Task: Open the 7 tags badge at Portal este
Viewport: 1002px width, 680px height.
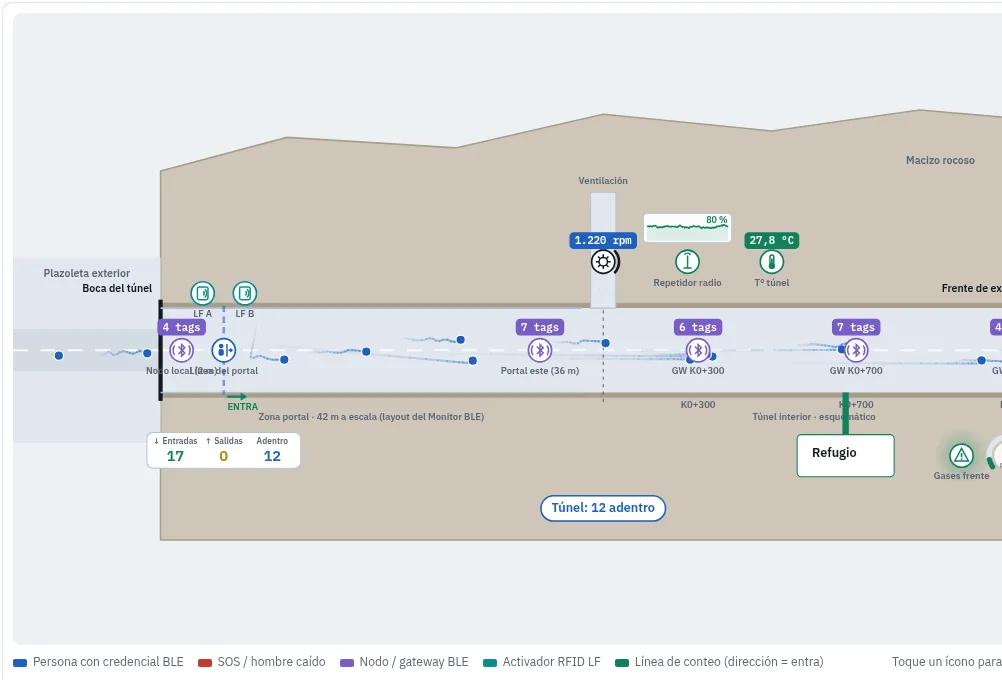Action: pos(540,327)
